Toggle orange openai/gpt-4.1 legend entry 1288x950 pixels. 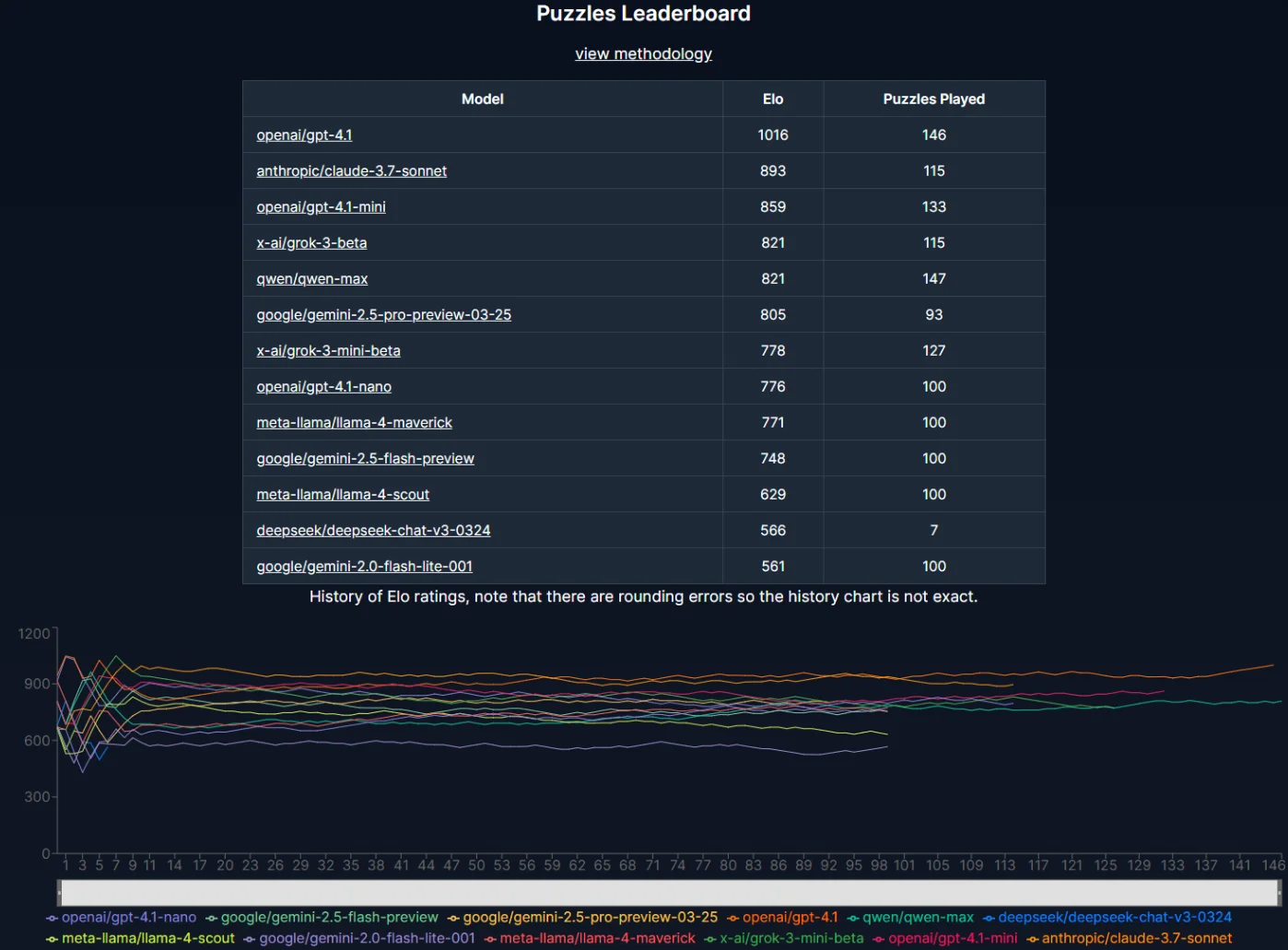pyautogui.click(x=782, y=917)
